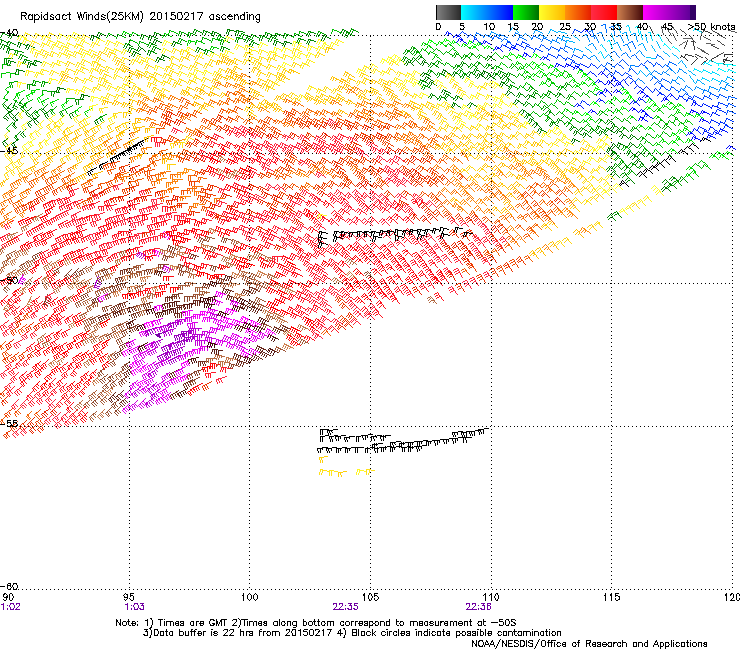Click the black barb strip near 48S between 103E and 109E
This screenshot has width=740, height=650.
click(x=395, y=236)
